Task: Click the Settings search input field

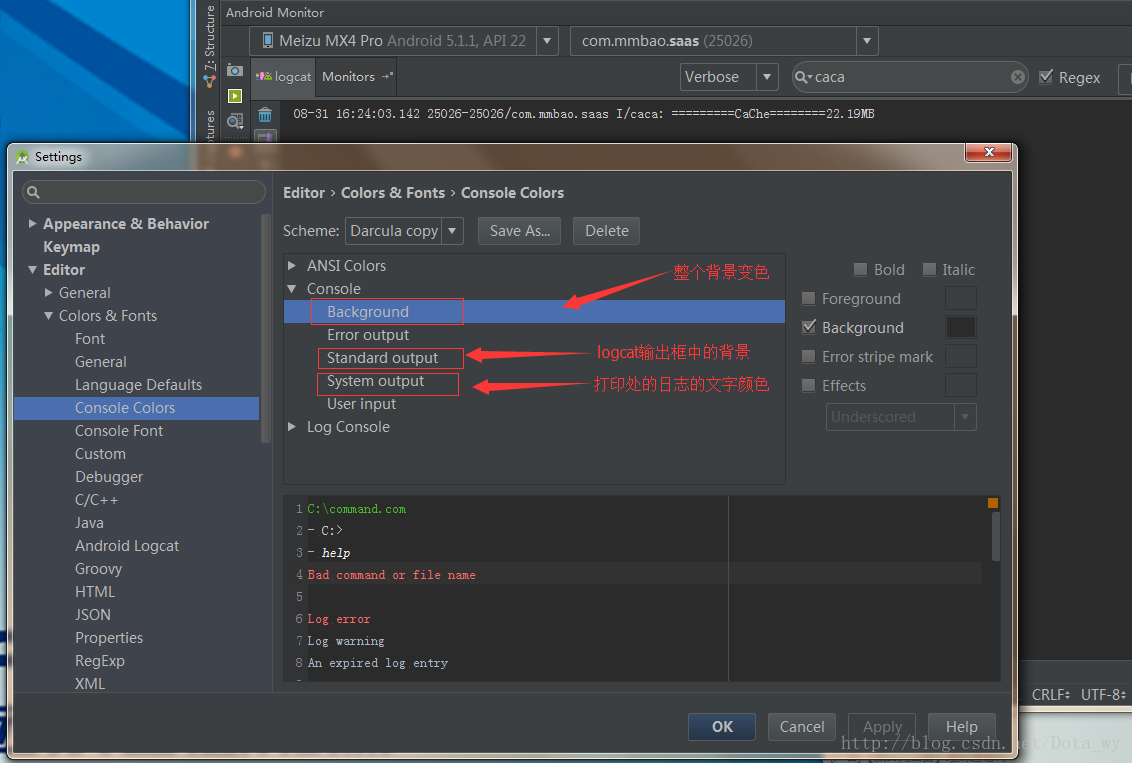Action: pyautogui.click(x=144, y=192)
